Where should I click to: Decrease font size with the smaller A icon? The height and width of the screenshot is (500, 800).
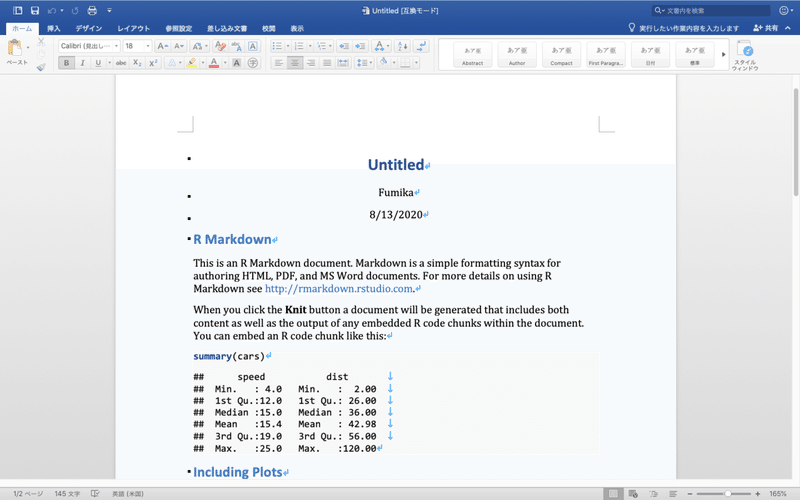pos(179,46)
